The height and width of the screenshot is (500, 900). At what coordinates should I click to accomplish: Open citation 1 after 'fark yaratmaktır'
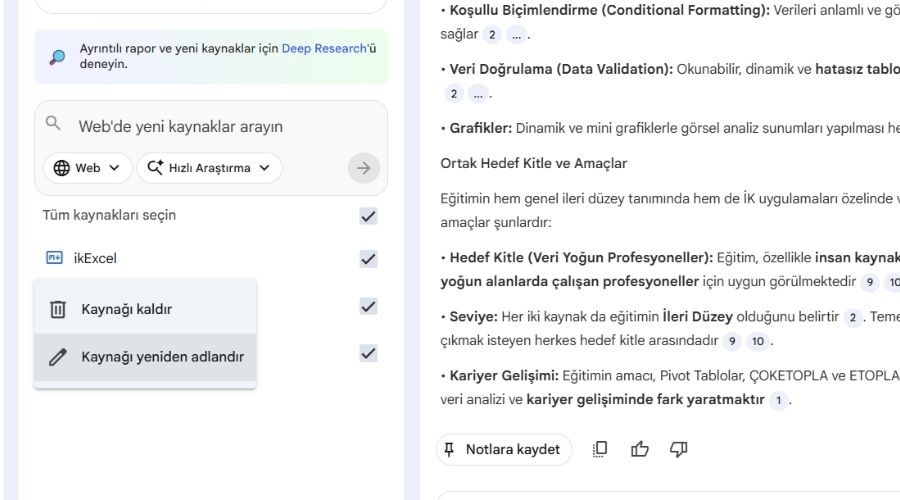click(779, 400)
